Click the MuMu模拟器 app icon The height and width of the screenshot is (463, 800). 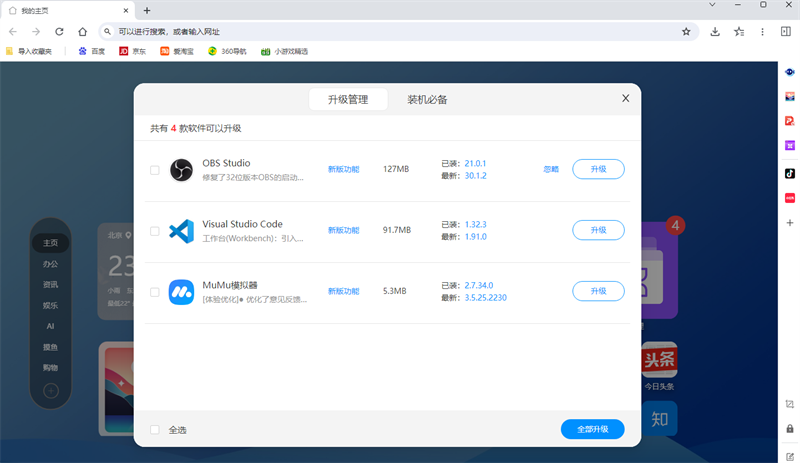point(181,292)
